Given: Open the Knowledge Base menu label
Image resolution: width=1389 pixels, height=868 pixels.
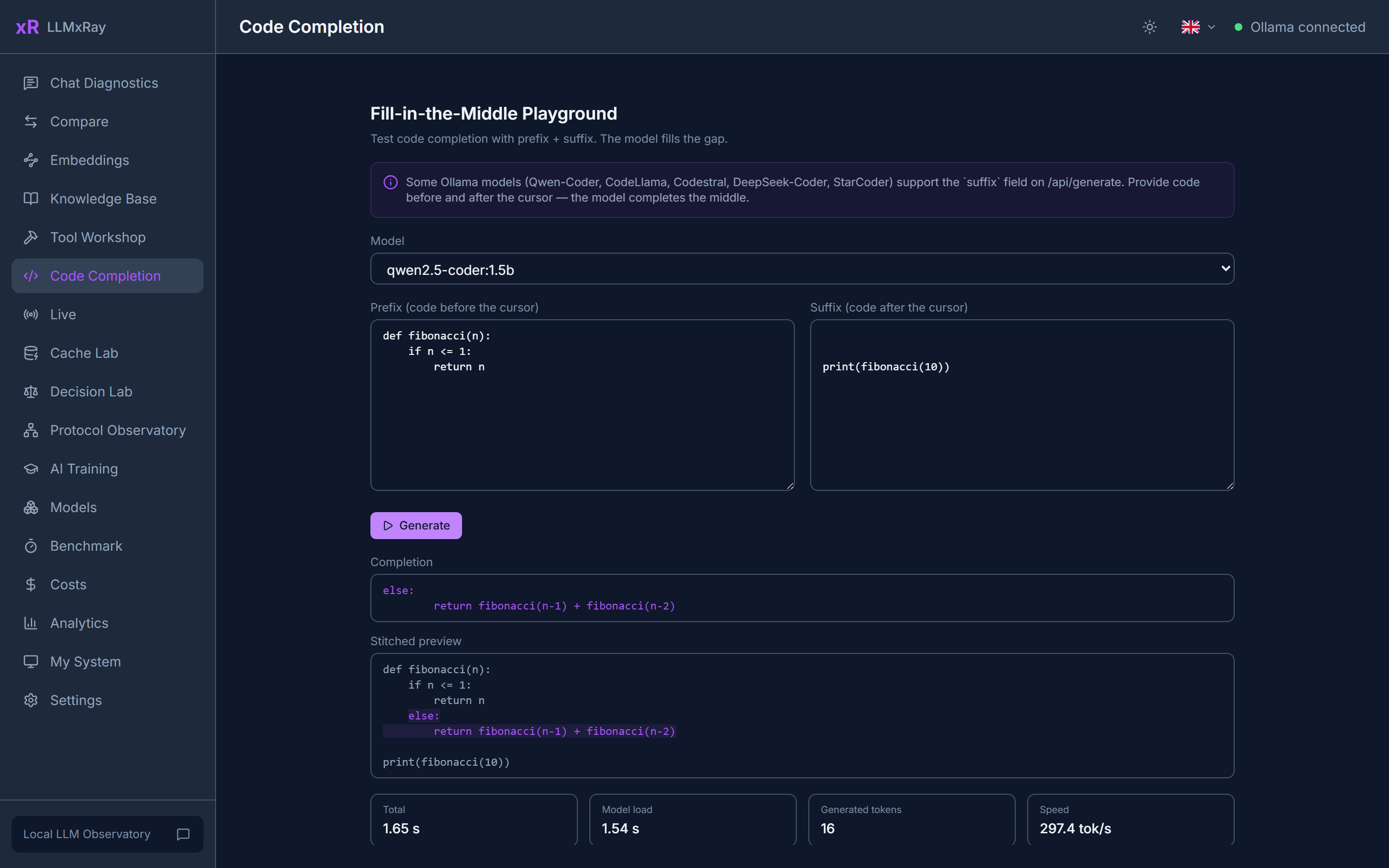Looking at the screenshot, I should click(x=103, y=199).
